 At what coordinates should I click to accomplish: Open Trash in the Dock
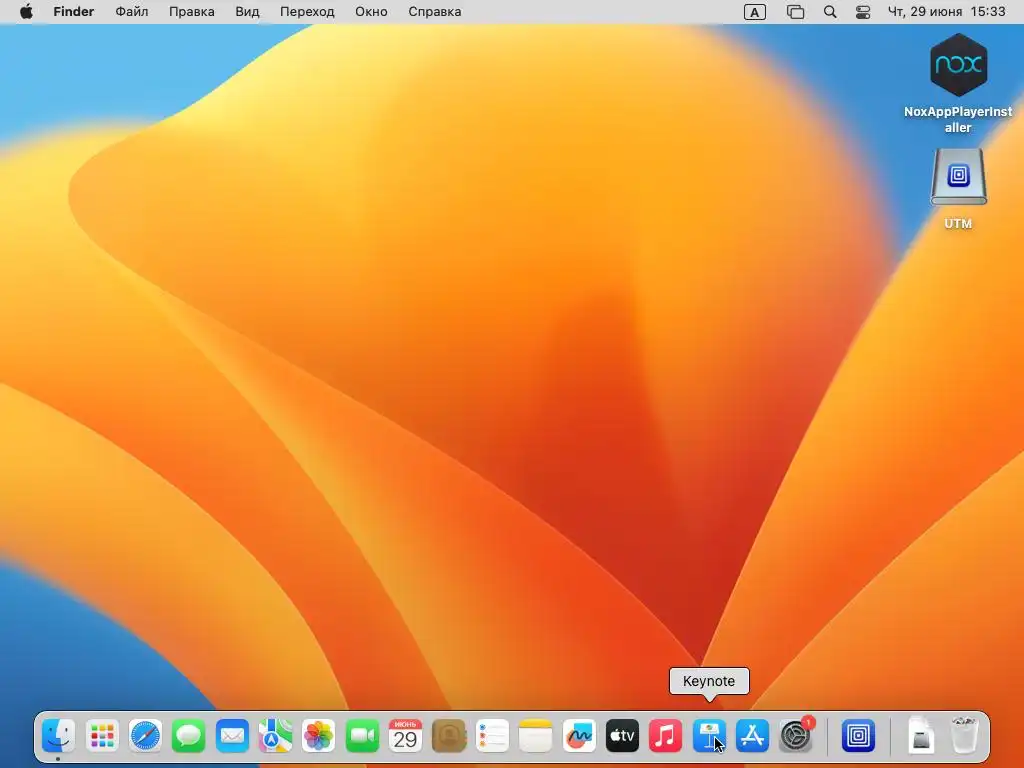pyautogui.click(x=965, y=735)
